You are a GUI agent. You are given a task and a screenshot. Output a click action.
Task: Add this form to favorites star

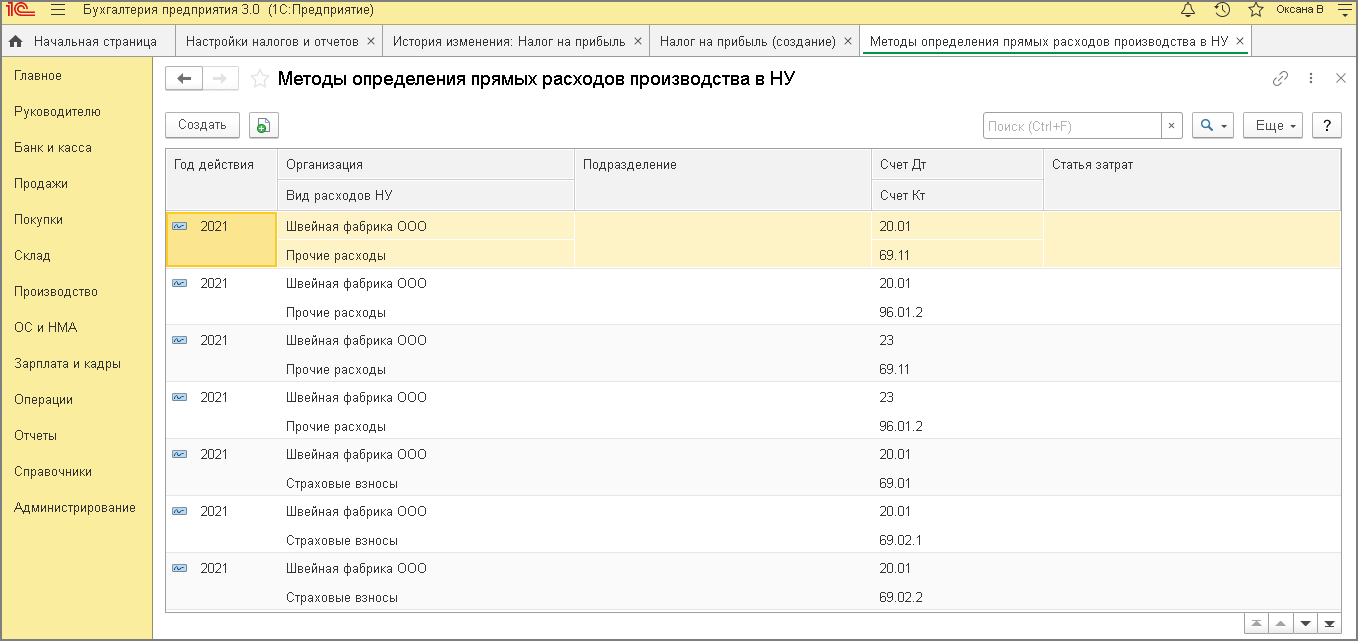pos(260,79)
